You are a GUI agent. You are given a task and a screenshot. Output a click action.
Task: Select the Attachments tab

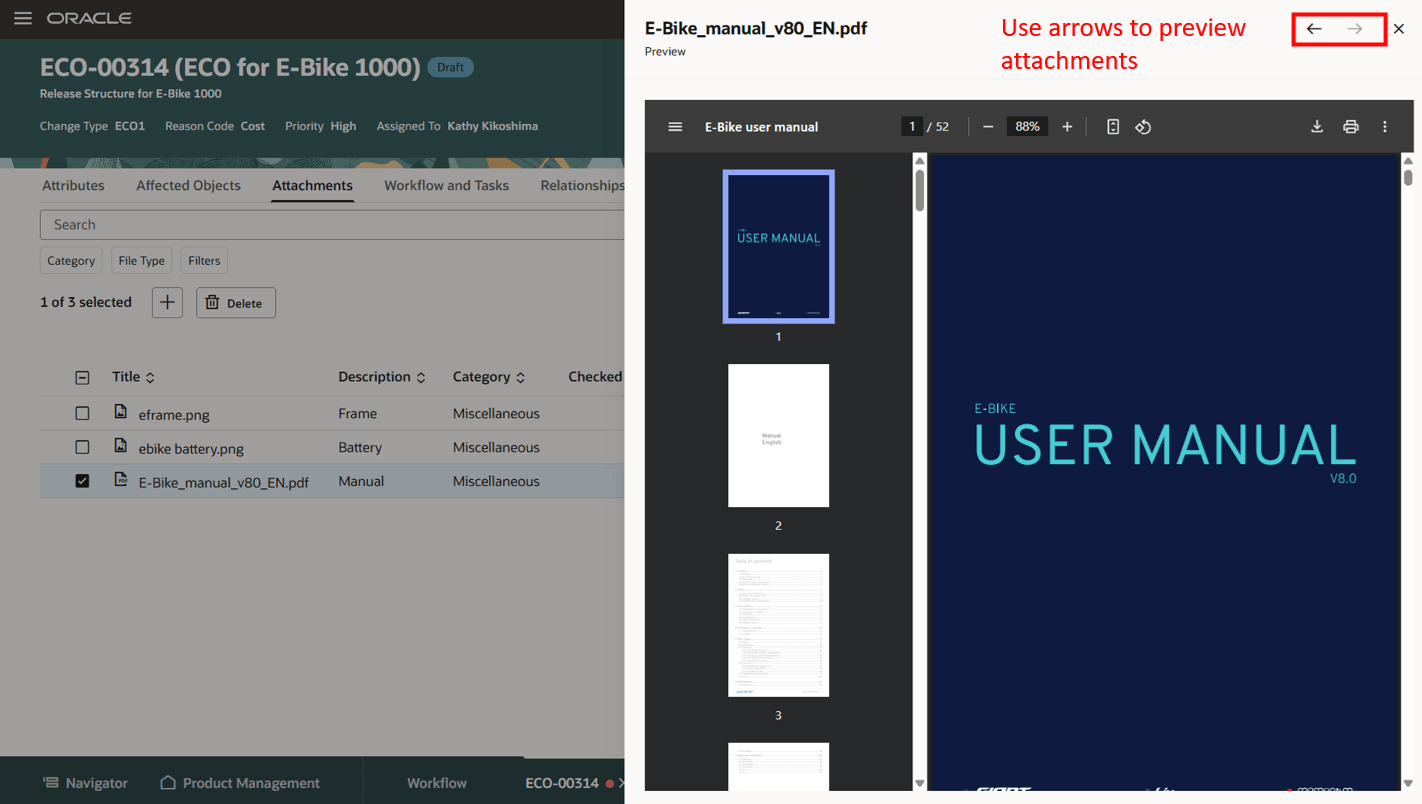312,185
